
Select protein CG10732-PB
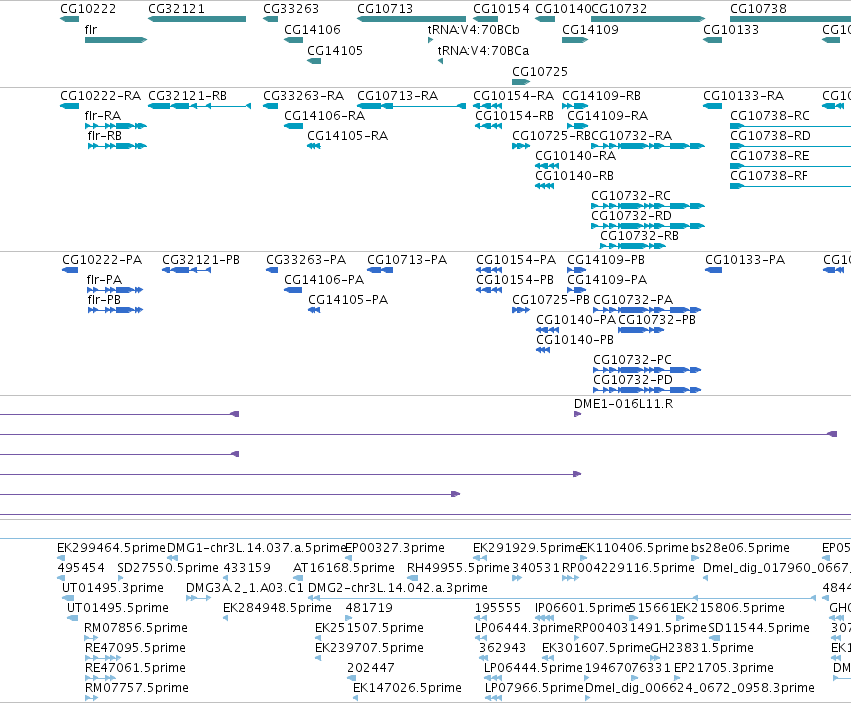point(657,320)
